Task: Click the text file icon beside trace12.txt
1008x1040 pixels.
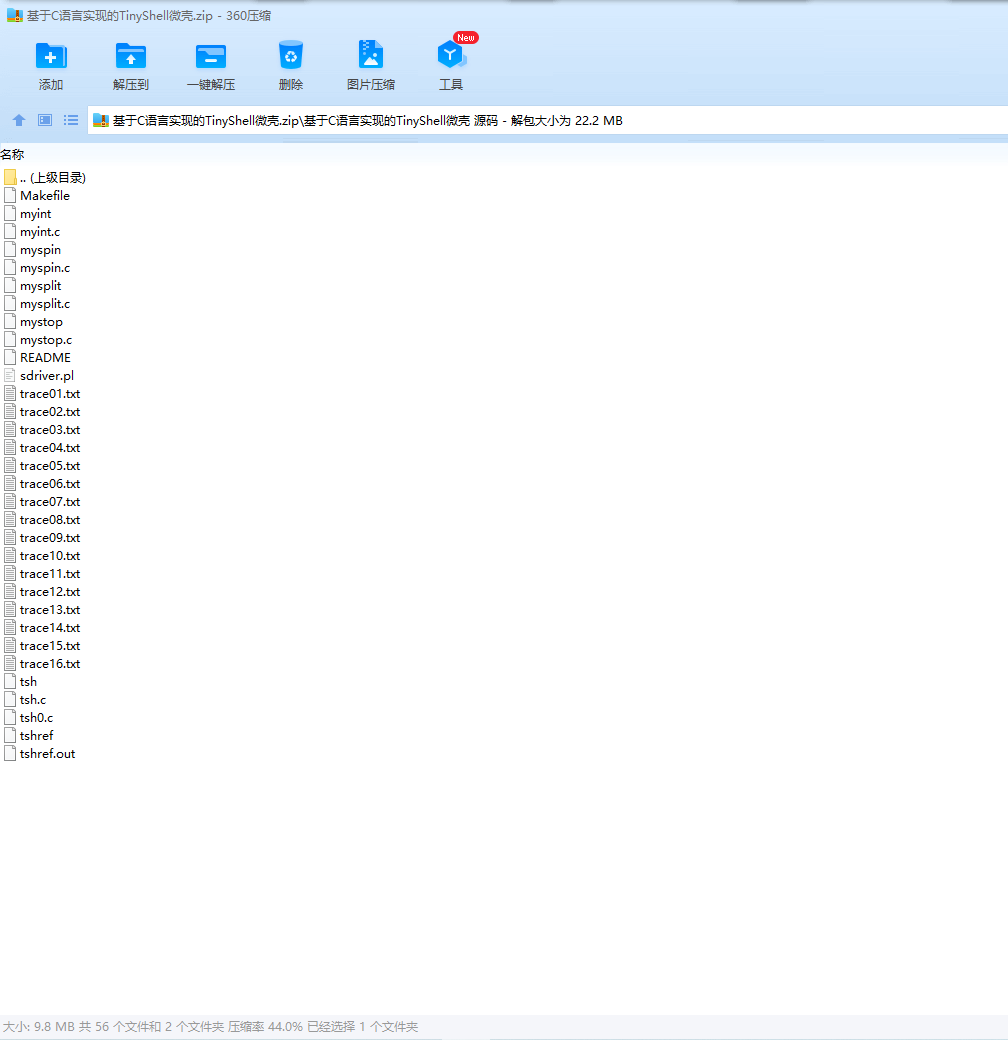Action: pyautogui.click(x=10, y=592)
